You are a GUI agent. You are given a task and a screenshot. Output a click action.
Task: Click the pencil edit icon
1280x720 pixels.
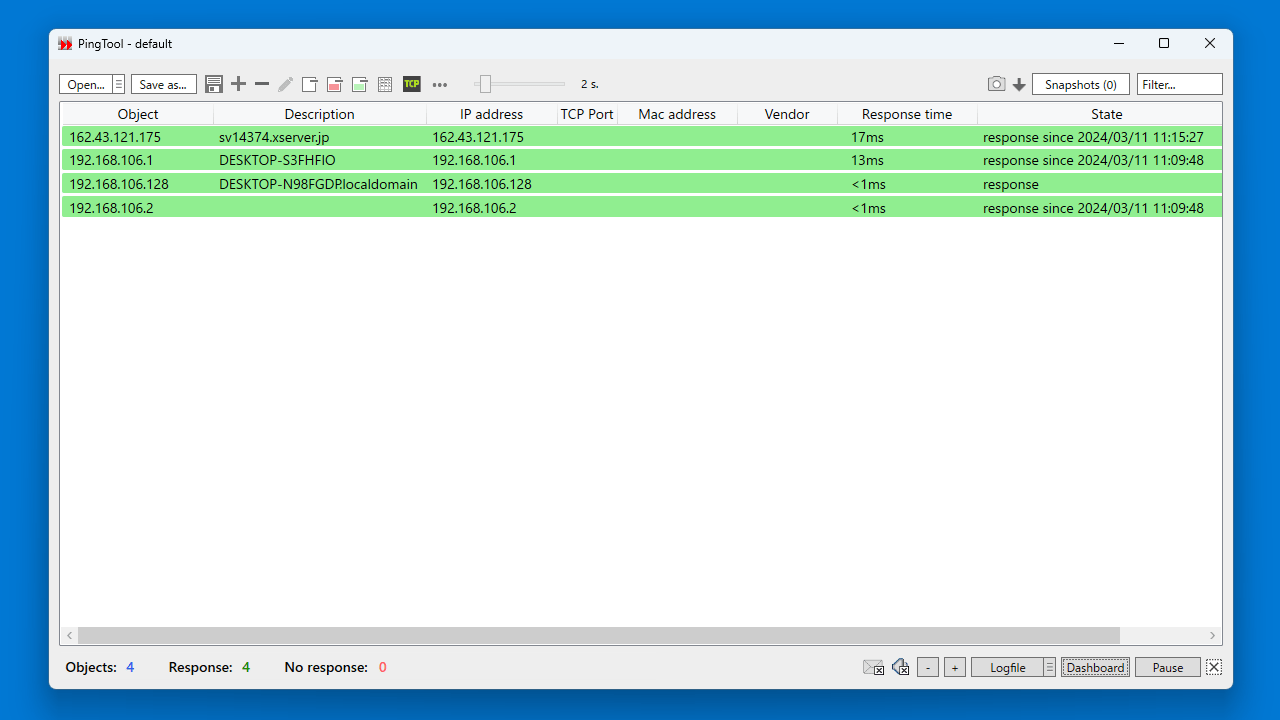[x=286, y=84]
